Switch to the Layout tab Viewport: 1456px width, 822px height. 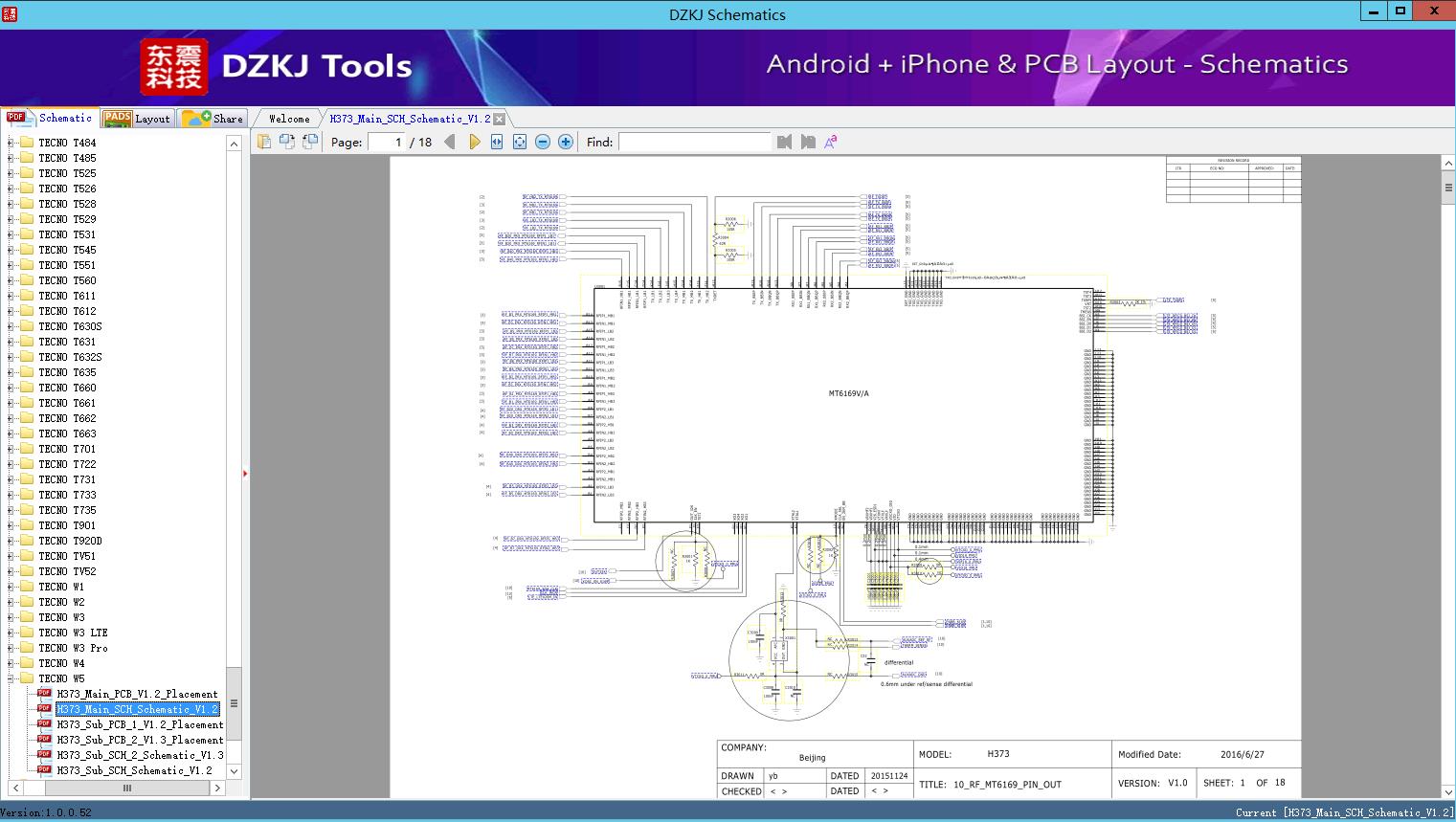[137, 119]
